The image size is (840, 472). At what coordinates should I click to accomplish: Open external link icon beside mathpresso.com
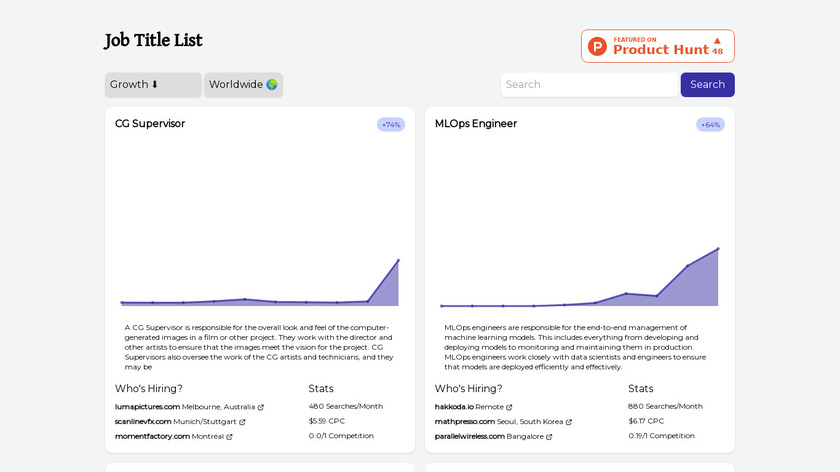568,422
